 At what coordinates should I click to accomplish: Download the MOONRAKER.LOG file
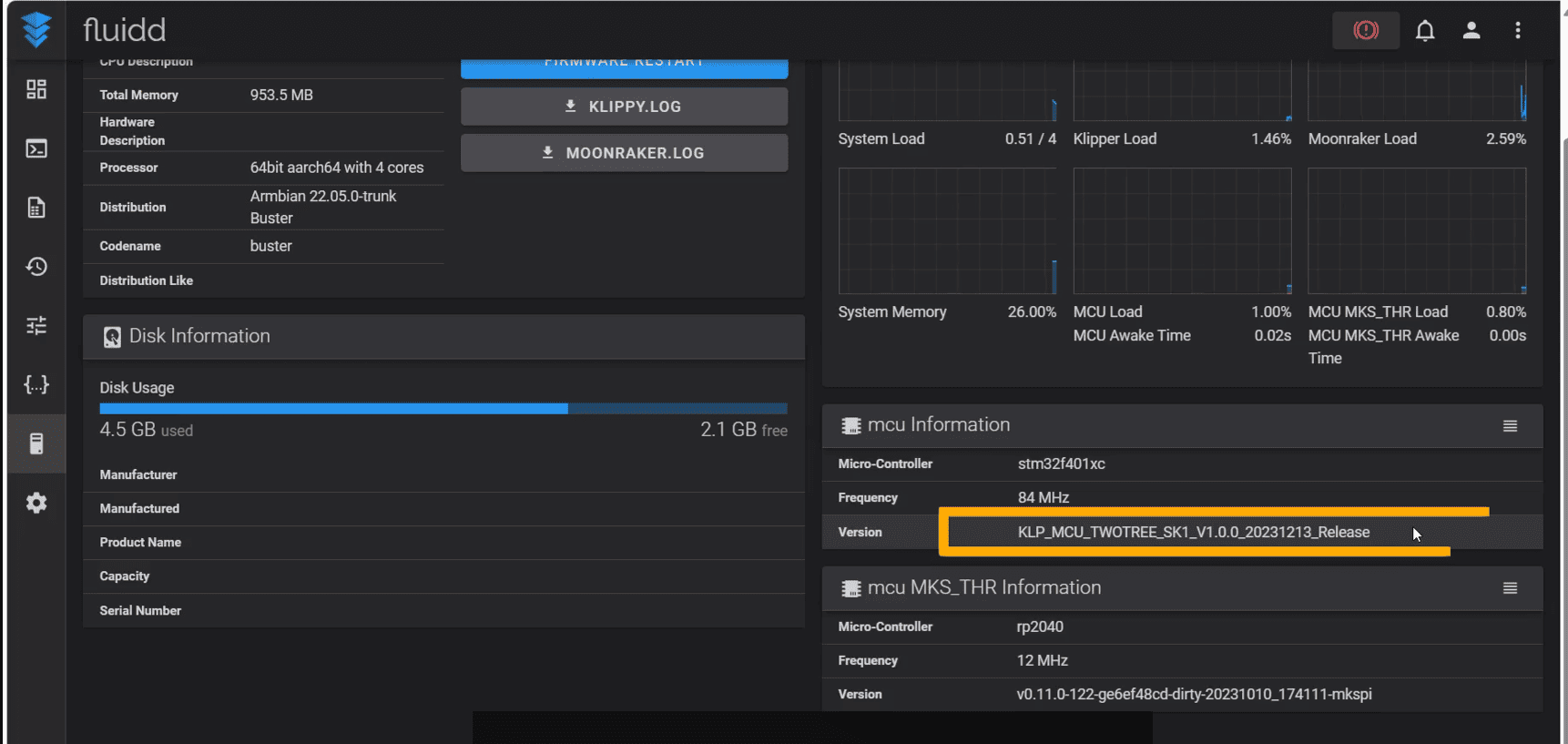pos(624,153)
